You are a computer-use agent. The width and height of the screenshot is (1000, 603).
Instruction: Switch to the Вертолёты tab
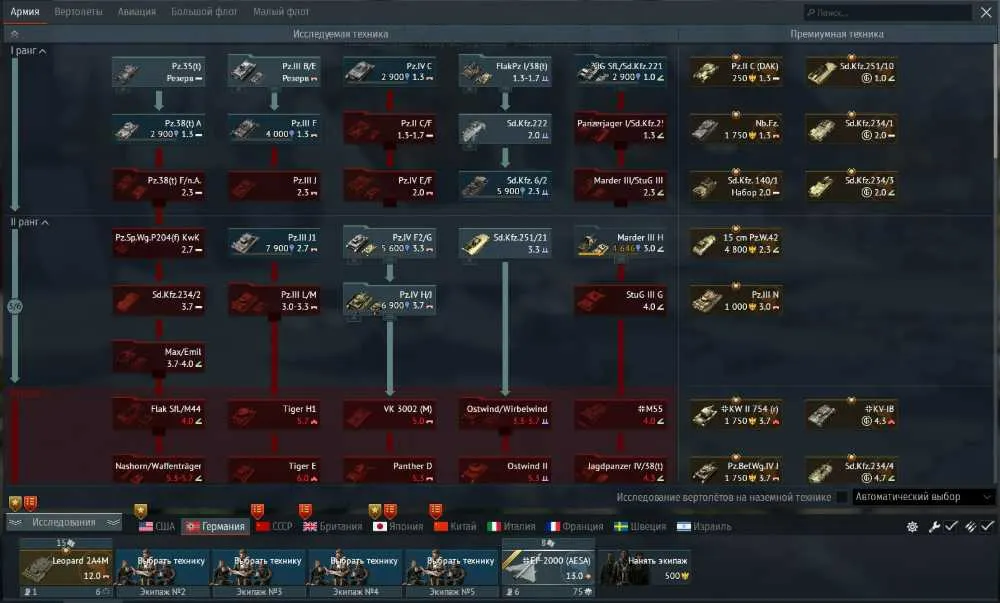point(78,11)
